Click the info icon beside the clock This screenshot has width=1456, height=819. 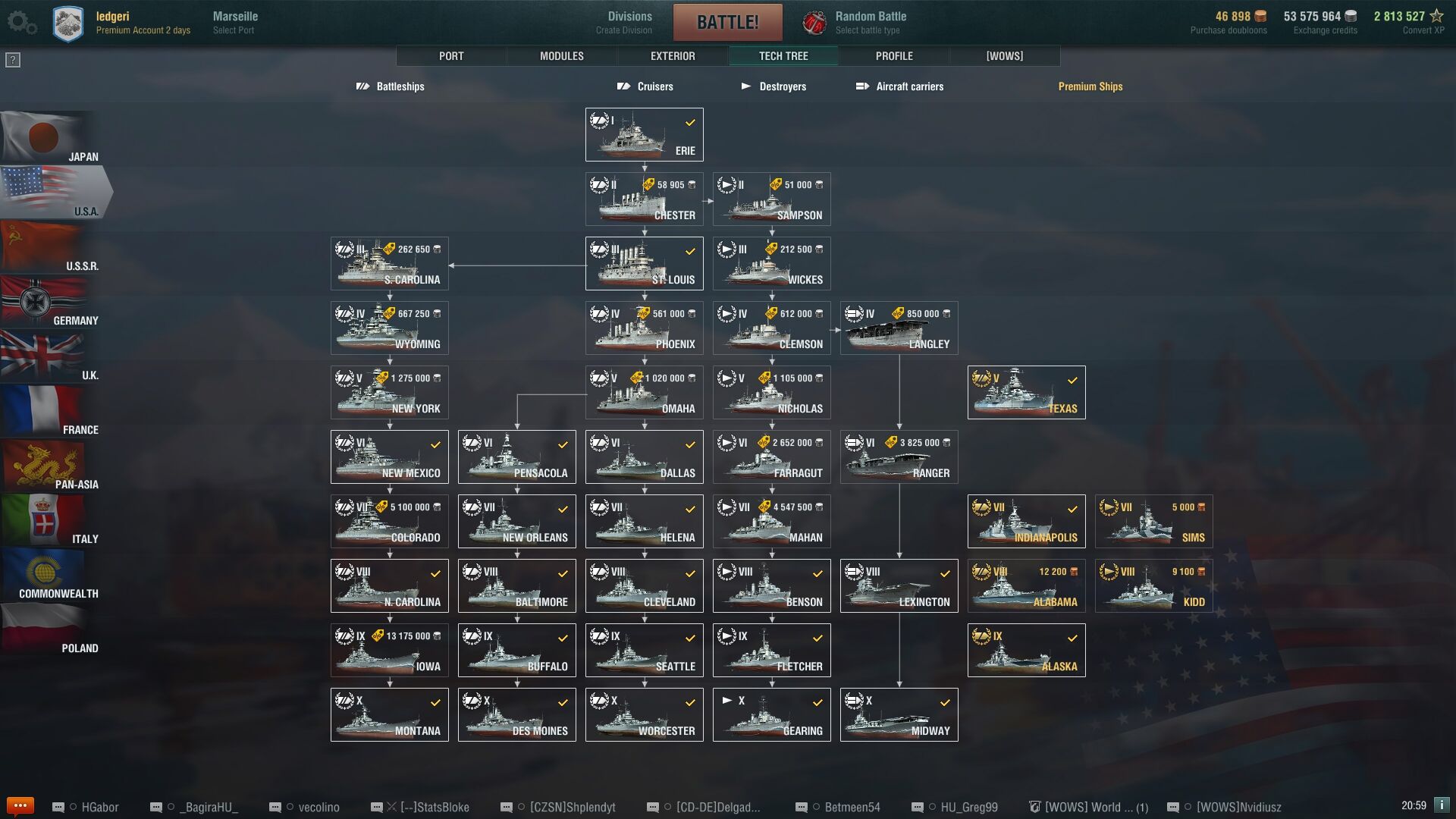coord(1442,805)
